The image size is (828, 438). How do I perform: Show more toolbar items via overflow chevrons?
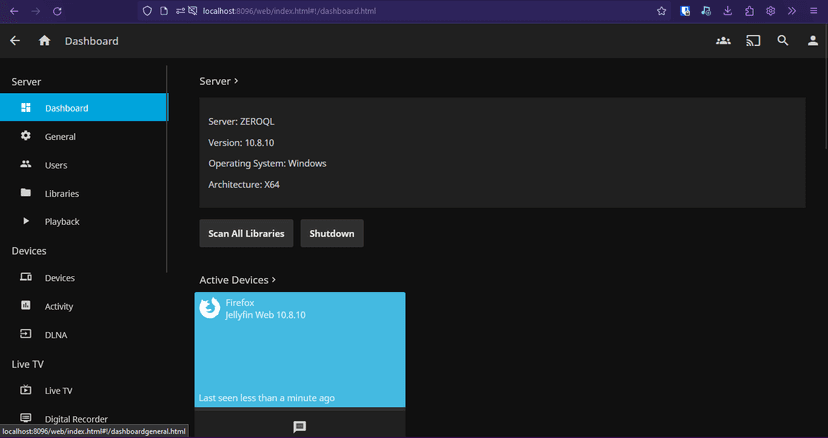coord(791,11)
